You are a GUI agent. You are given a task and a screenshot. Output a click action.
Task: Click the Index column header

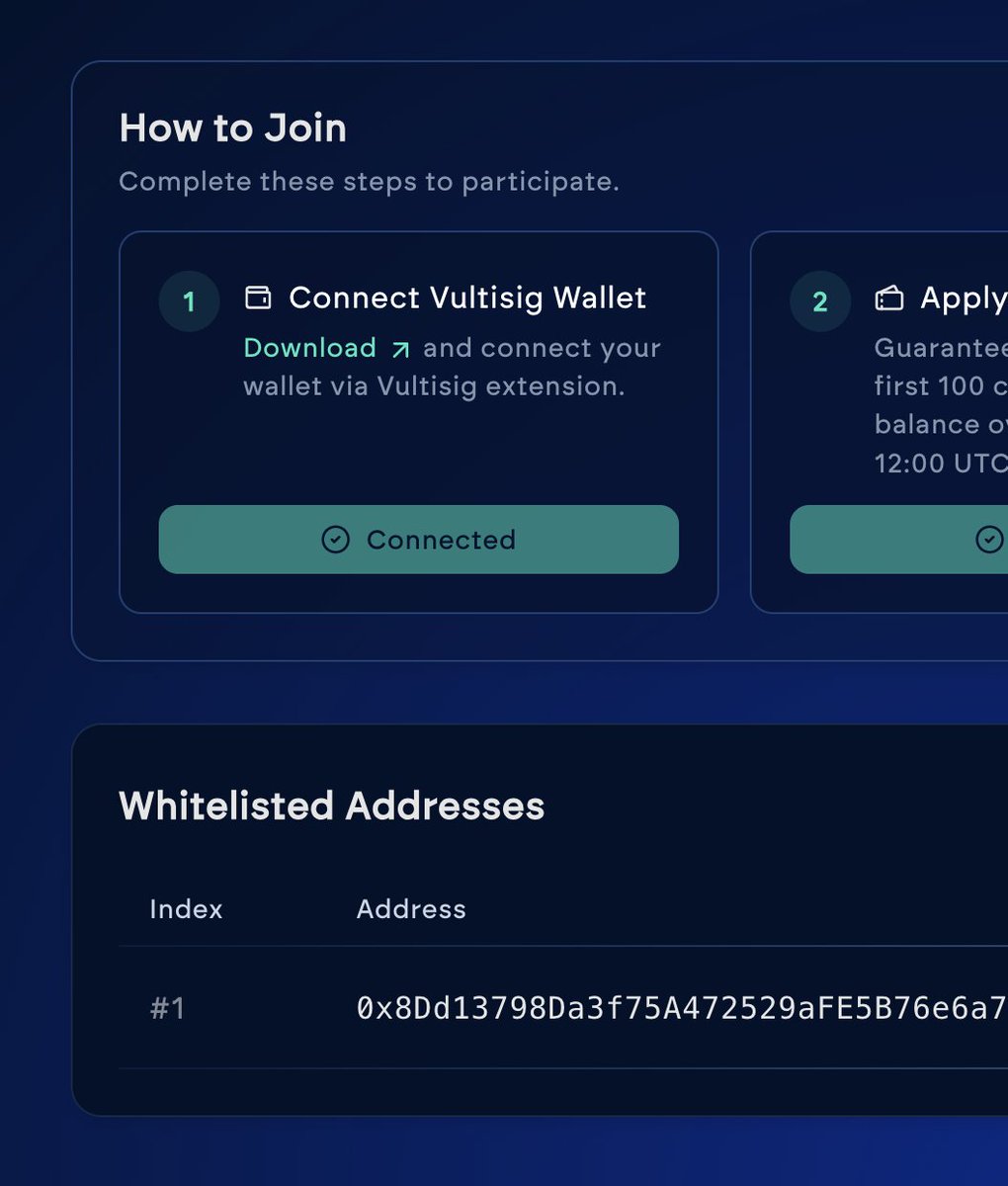186,909
